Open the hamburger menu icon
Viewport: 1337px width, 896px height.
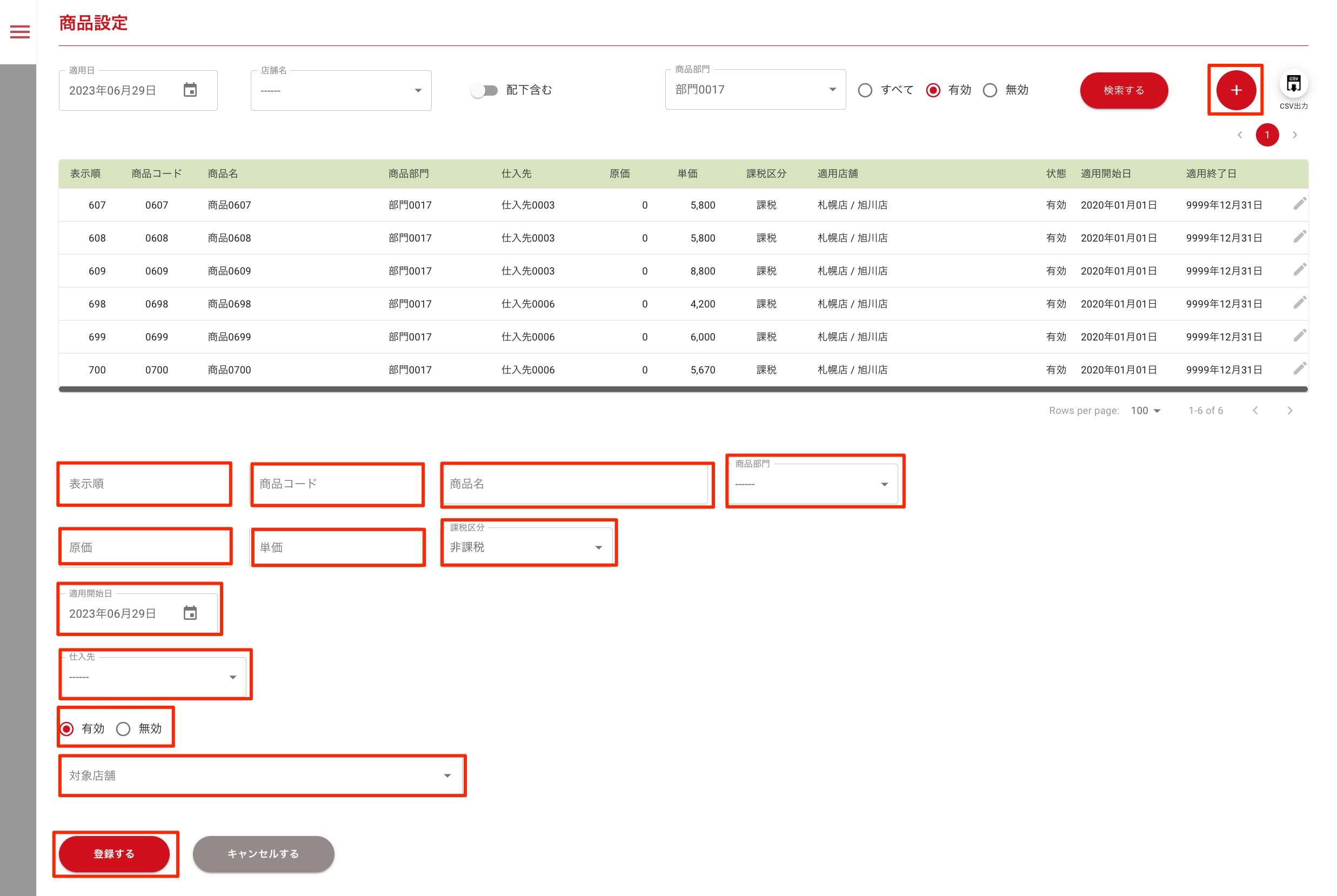click(20, 32)
